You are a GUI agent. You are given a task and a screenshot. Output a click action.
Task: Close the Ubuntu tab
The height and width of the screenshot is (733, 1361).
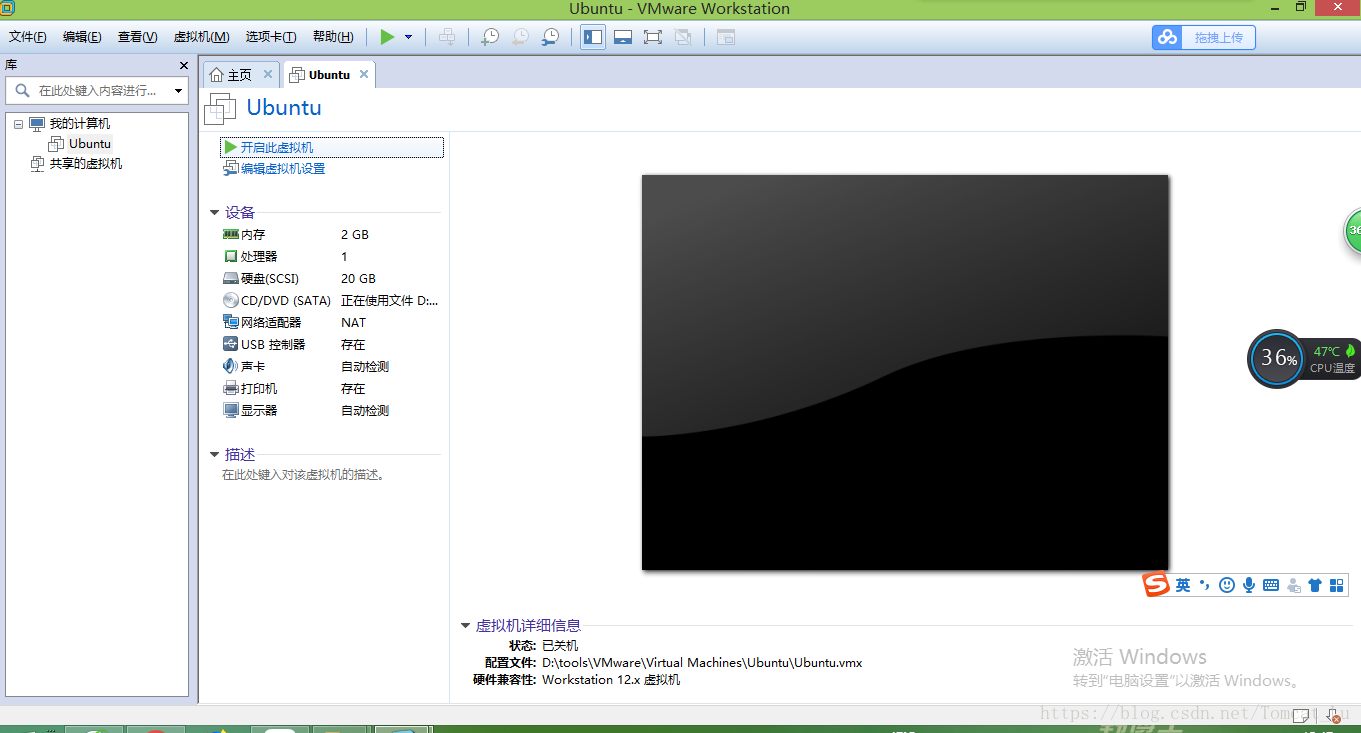[x=364, y=74]
